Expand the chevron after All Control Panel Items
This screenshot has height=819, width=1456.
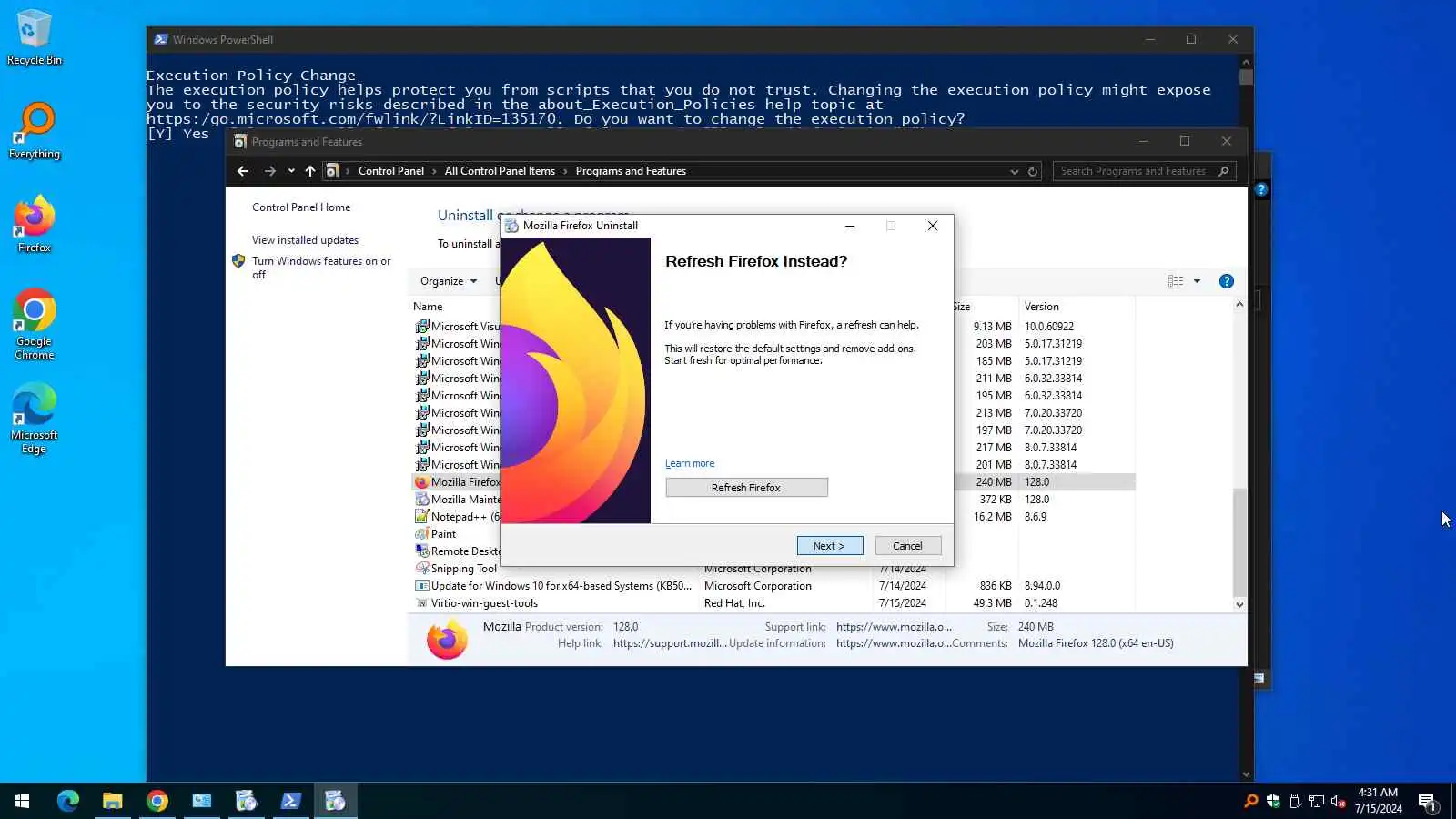click(x=565, y=171)
